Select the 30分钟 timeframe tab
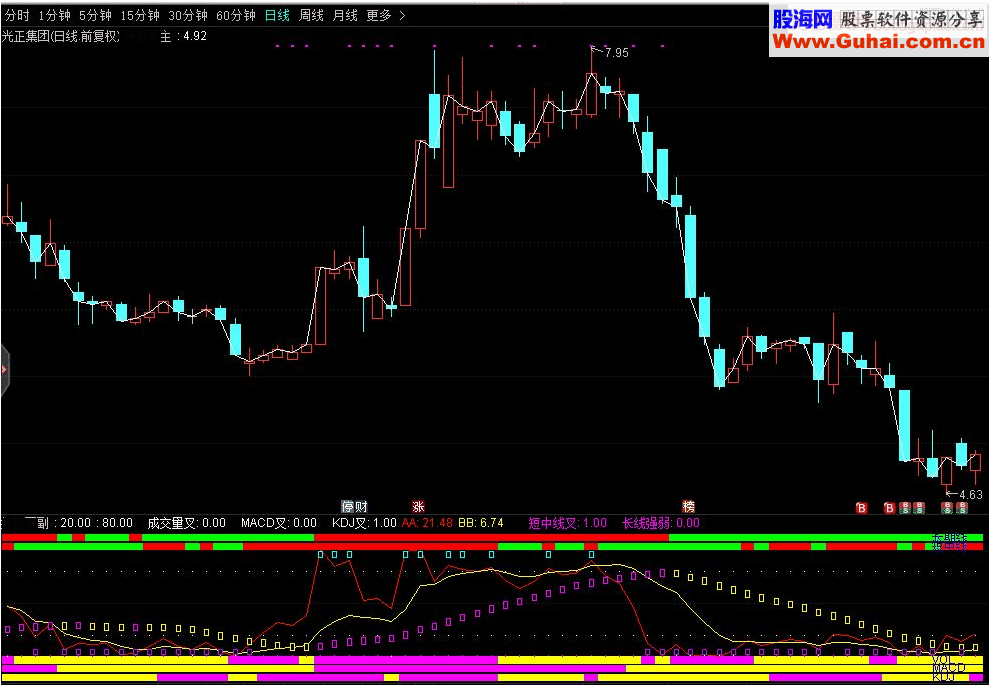This screenshot has width=991, height=686. click(188, 16)
